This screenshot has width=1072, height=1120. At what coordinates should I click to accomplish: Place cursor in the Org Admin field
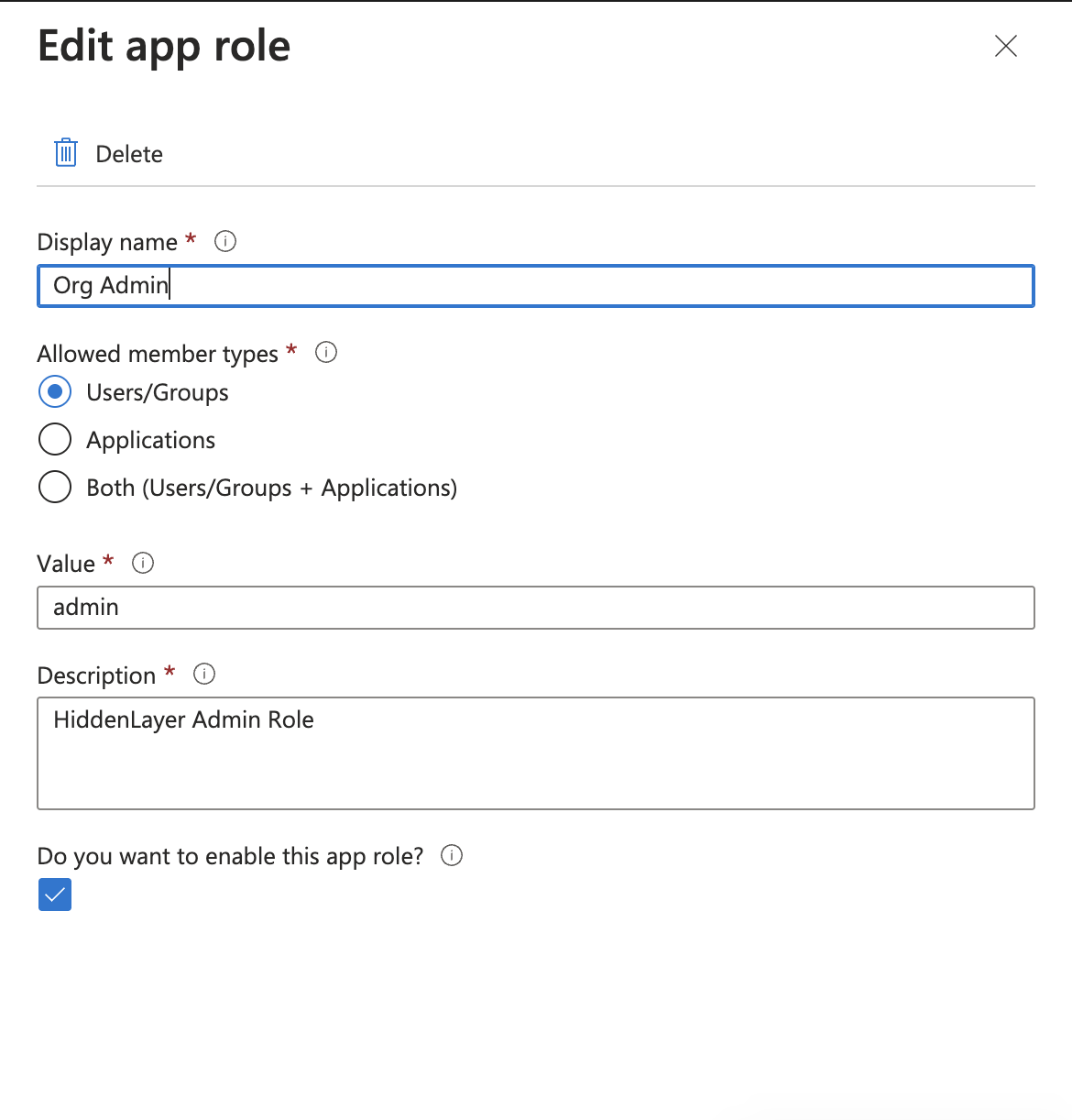tap(535, 285)
